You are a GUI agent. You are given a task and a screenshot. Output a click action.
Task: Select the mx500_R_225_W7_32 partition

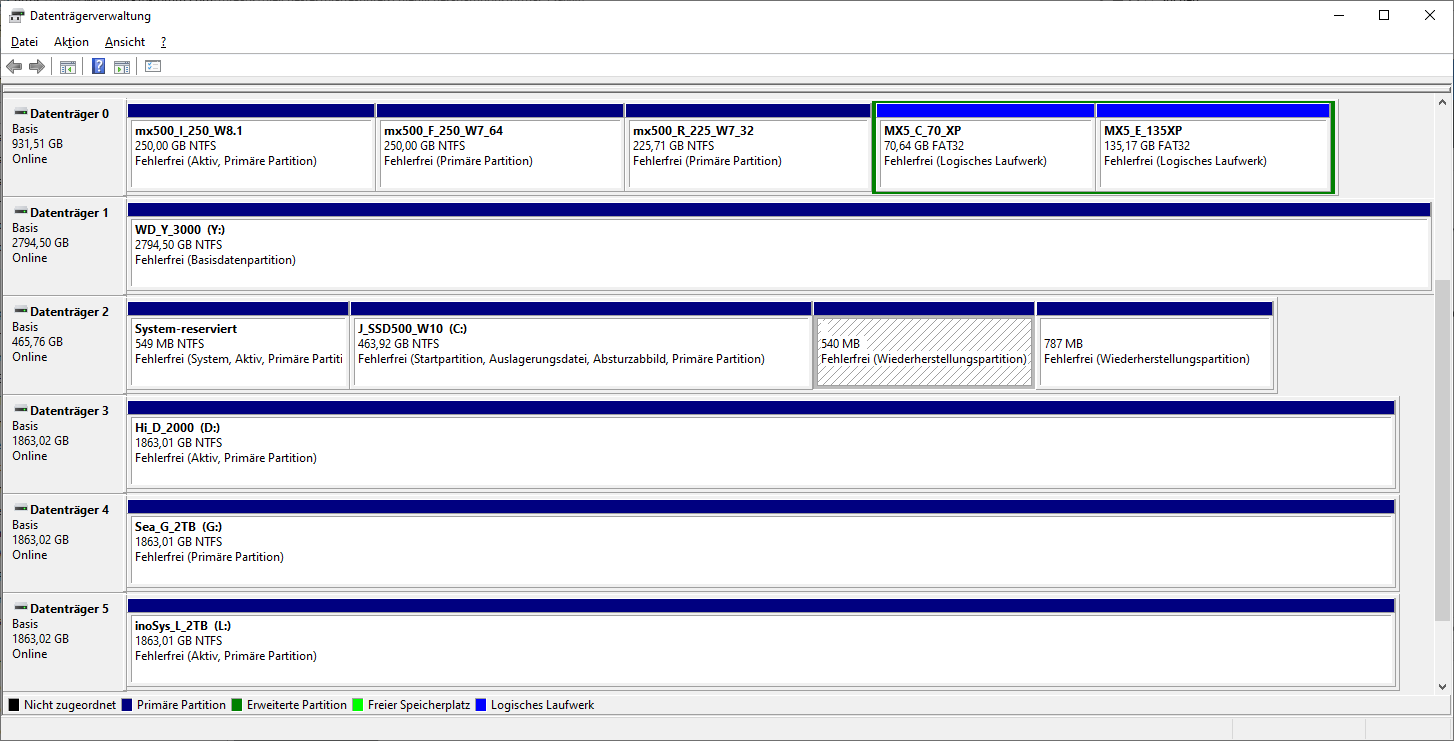749,146
